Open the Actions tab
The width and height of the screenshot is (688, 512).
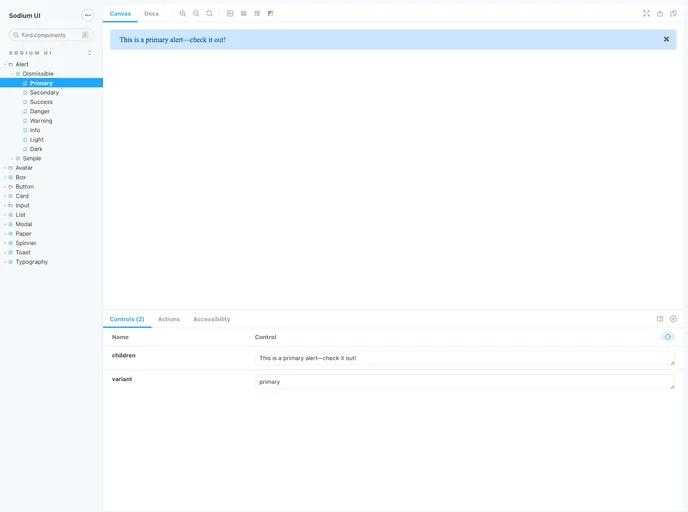[x=169, y=319]
